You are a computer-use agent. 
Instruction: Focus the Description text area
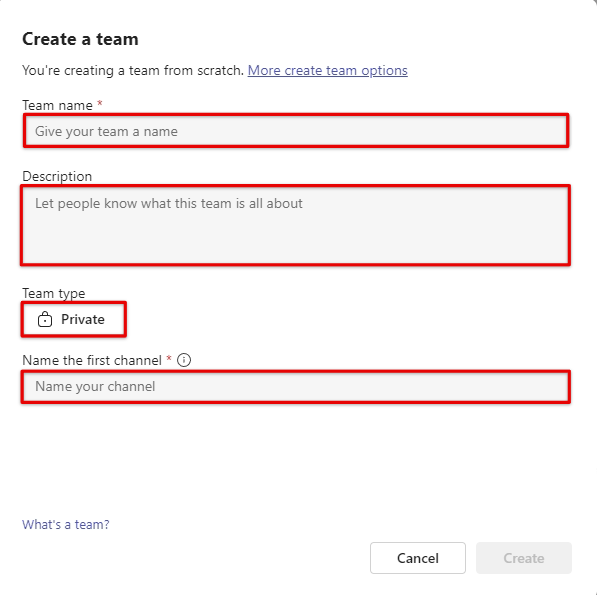295,225
